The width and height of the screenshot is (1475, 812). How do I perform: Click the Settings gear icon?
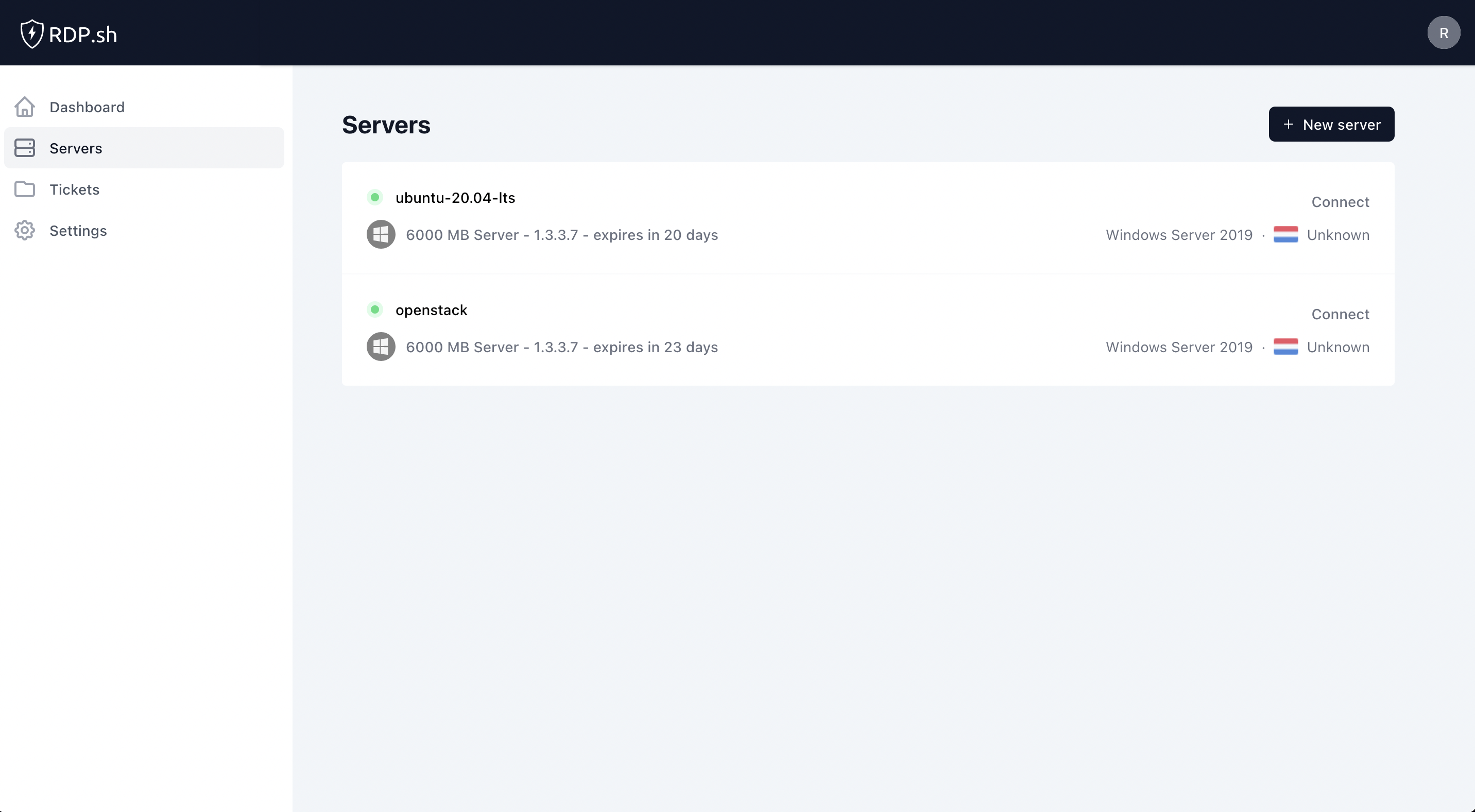(25, 231)
